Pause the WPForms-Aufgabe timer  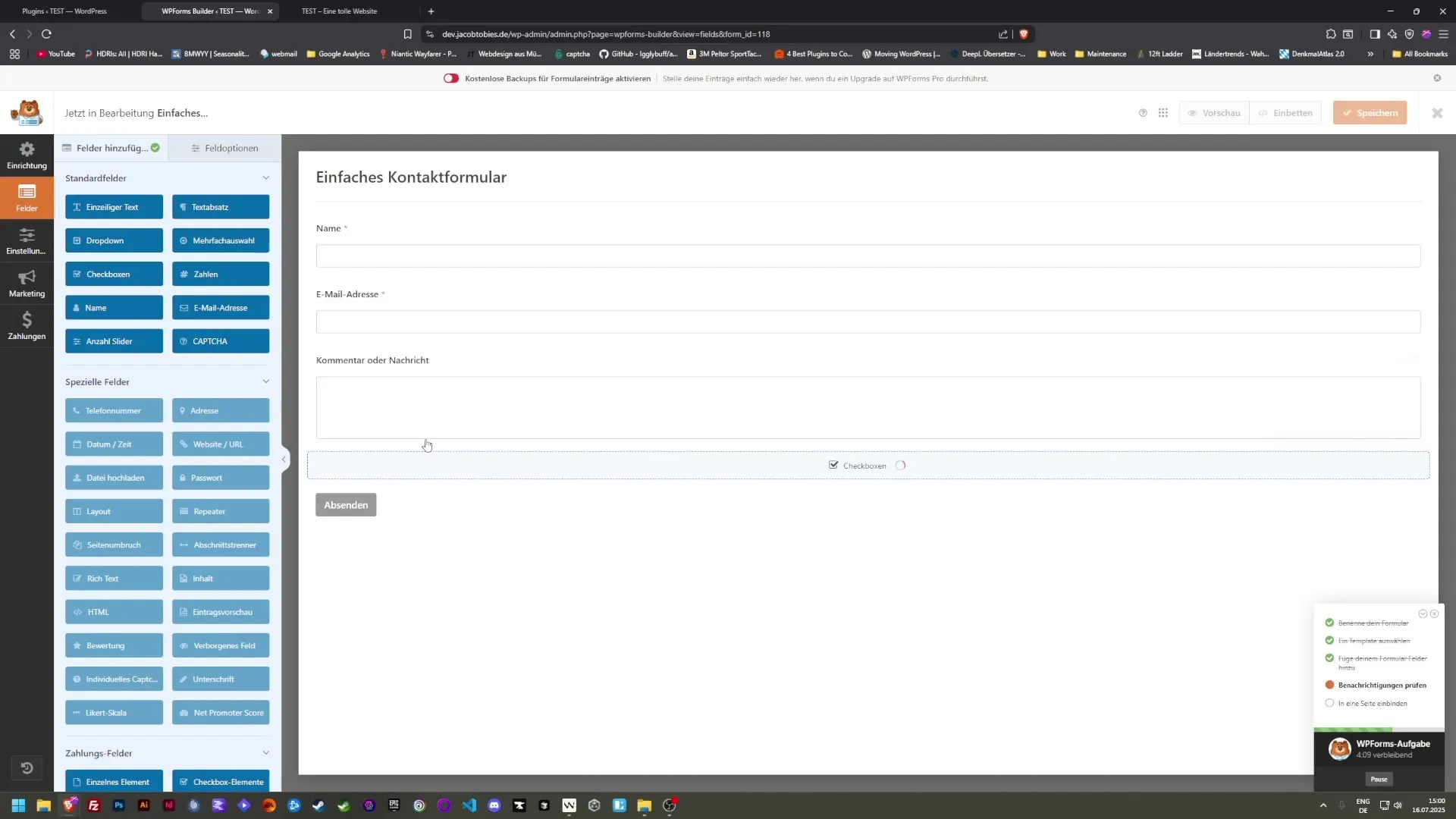[x=1379, y=779]
